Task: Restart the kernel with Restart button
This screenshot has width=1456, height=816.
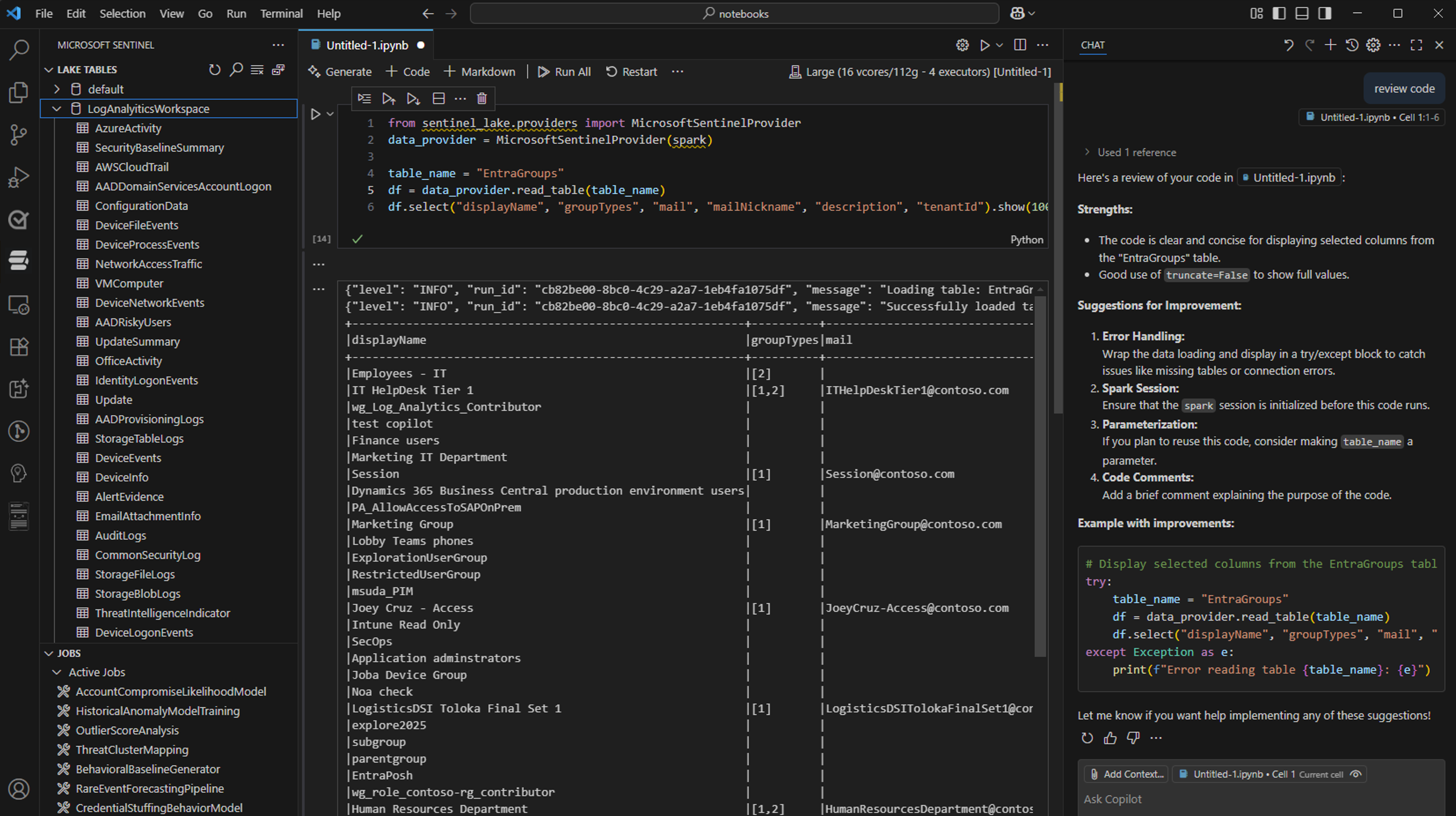Action: click(632, 71)
